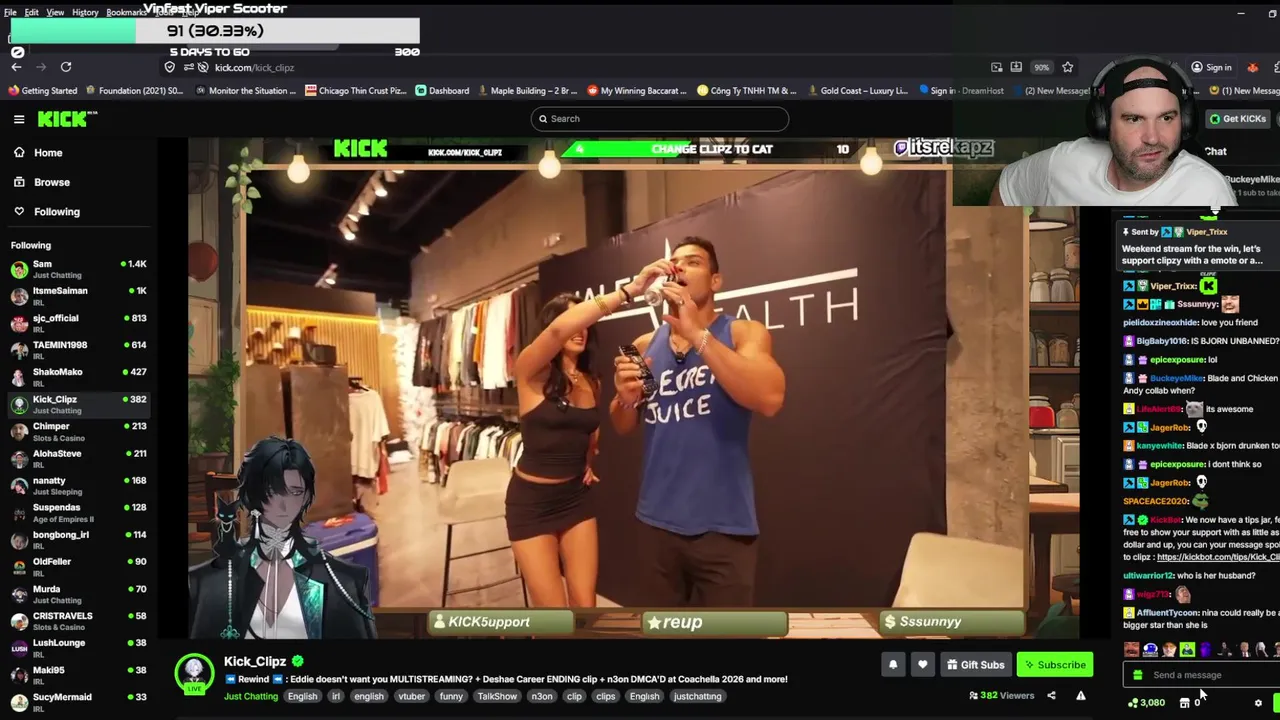Click the Sign in button
This screenshot has height=720, width=1280.
[x=1211, y=67]
